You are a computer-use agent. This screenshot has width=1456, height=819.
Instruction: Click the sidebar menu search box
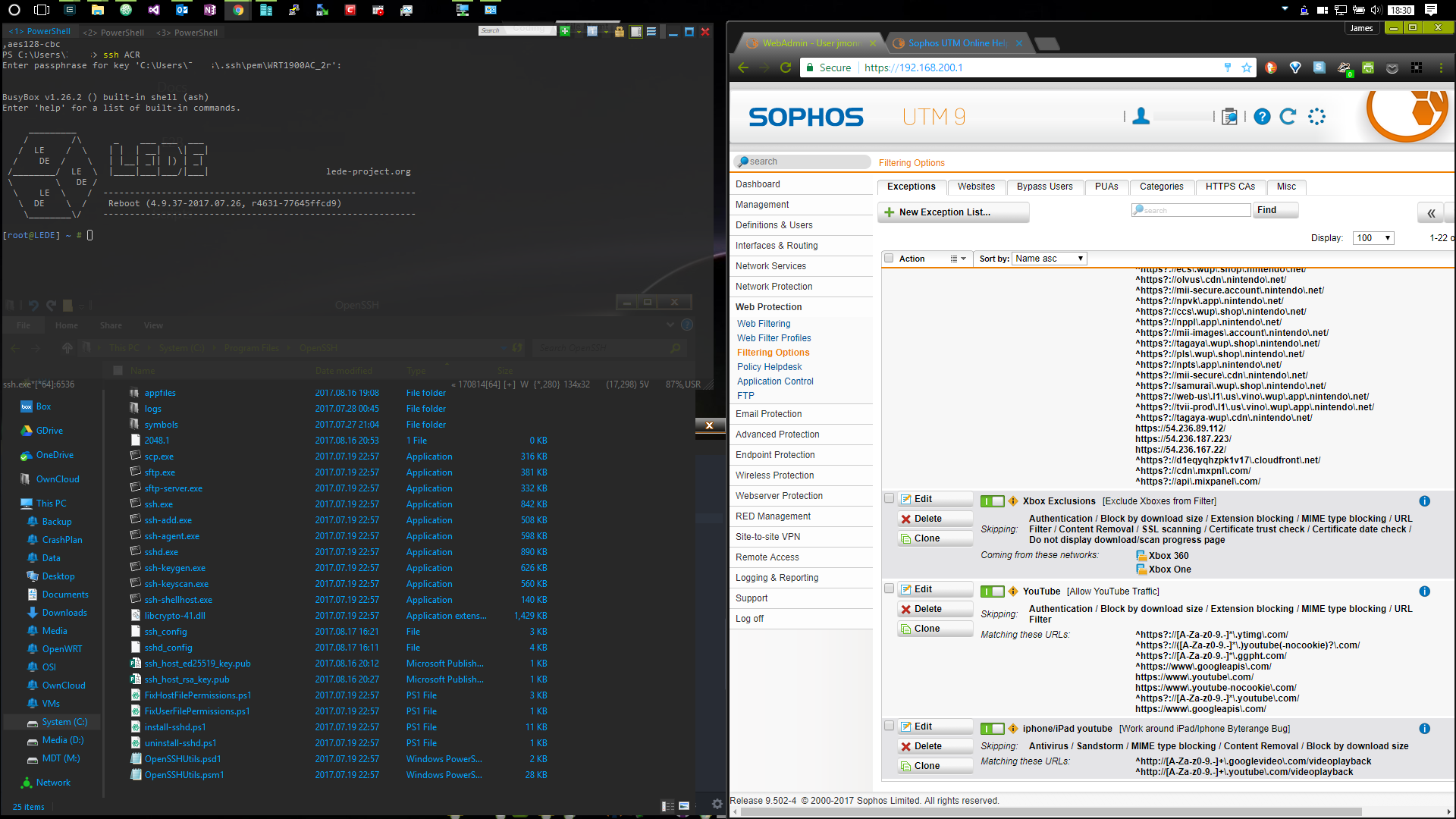tap(802, 162)
